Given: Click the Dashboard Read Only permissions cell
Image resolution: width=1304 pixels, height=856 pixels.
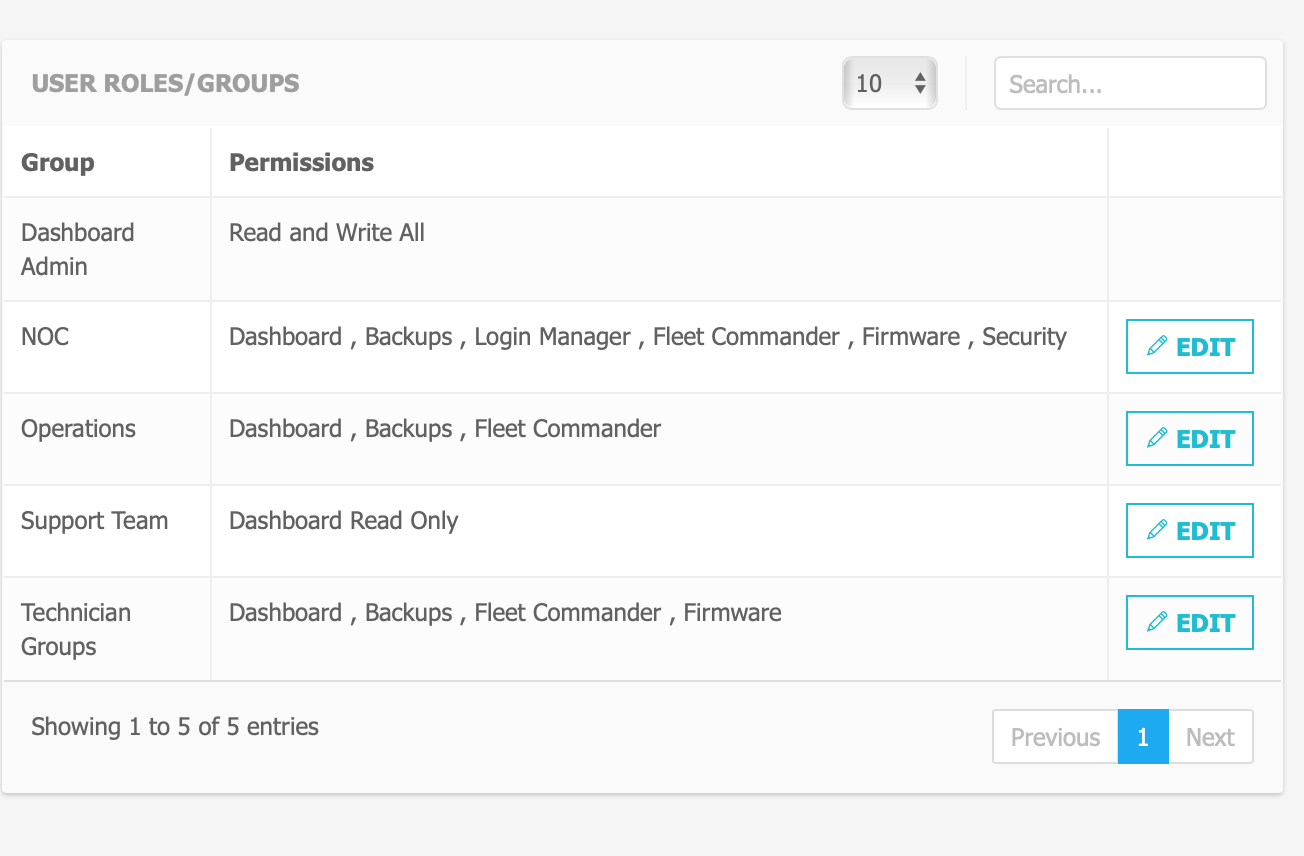Looking at the screenshot, I should click(343, 521).
